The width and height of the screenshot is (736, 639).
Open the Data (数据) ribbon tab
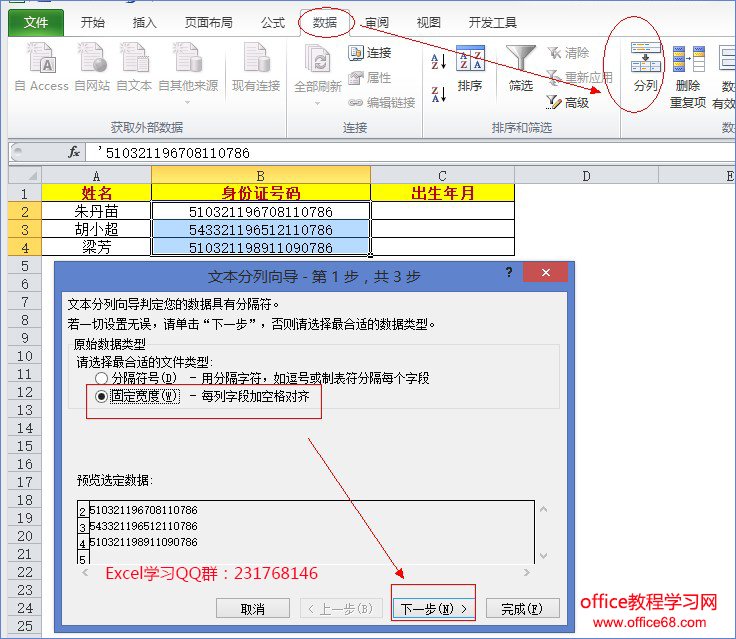[x=324, y=22]
